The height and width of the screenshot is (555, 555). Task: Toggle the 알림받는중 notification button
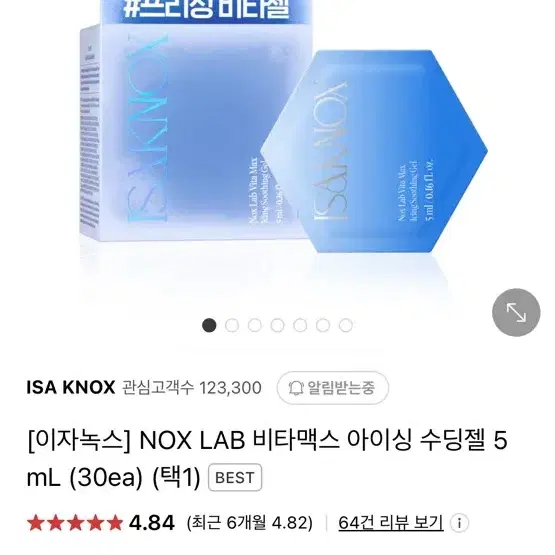coord(333,388)
